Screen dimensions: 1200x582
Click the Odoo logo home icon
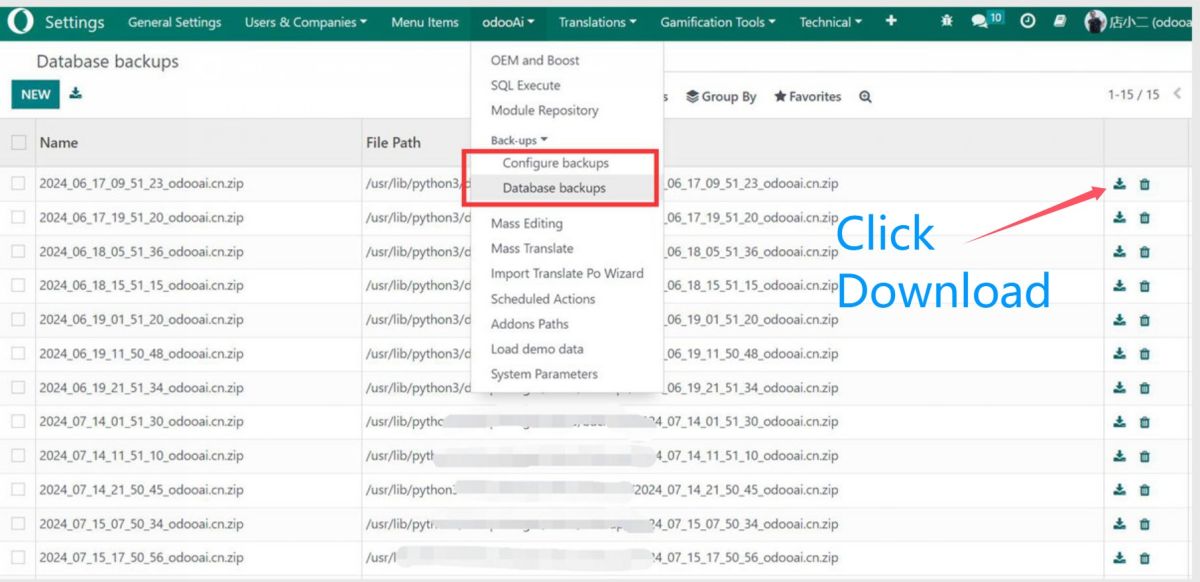(19, 22)
